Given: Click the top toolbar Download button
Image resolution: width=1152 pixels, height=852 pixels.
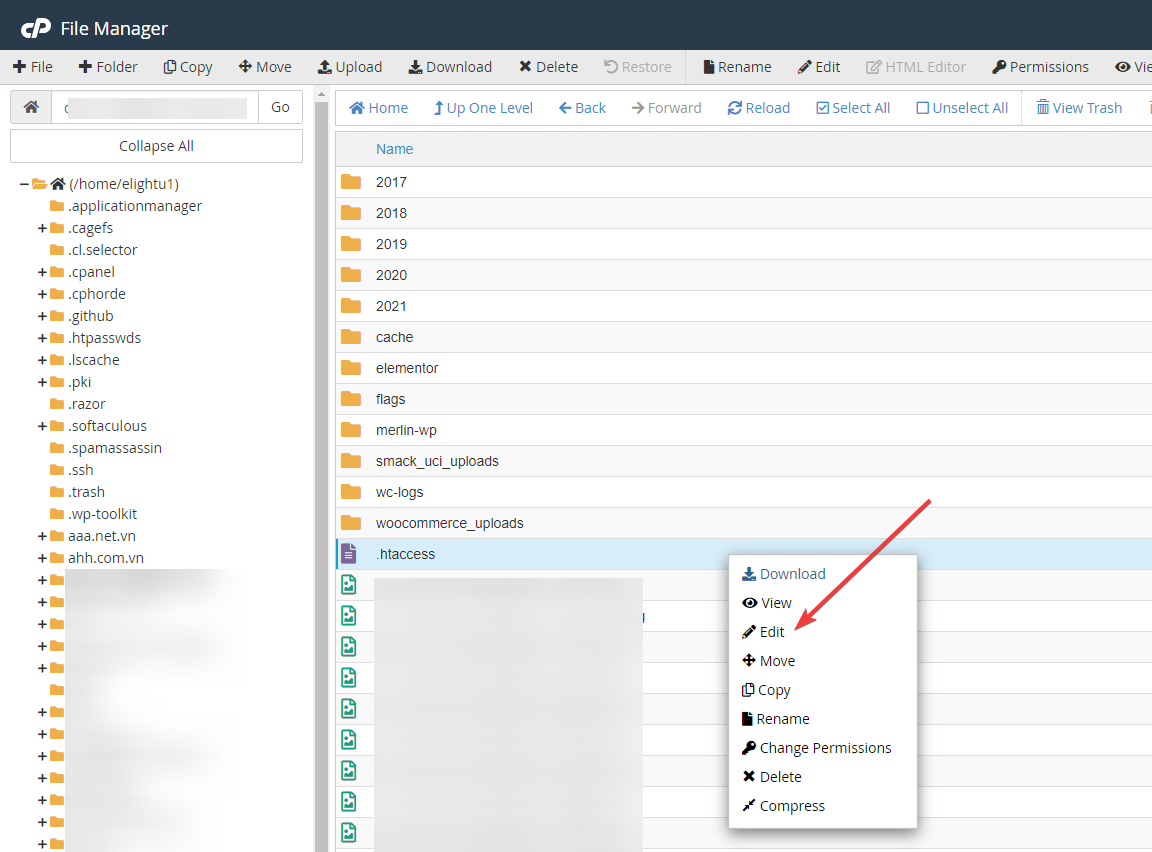Looking at the screenshot, I should click(x=450, y=67).
